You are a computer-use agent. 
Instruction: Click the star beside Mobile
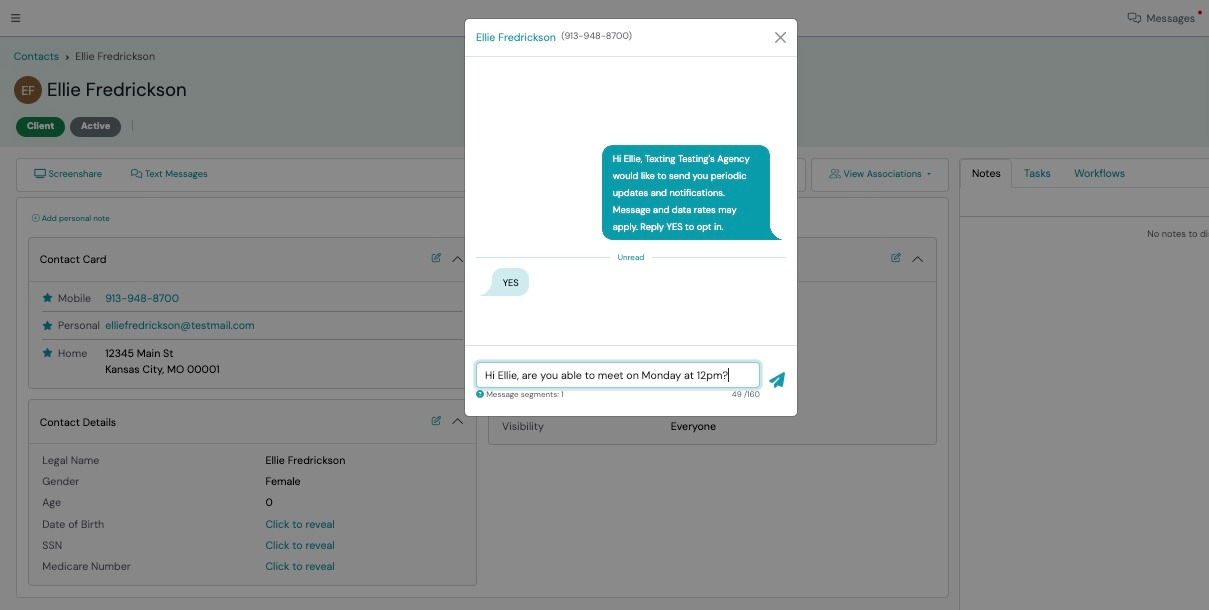pos(47,298)
